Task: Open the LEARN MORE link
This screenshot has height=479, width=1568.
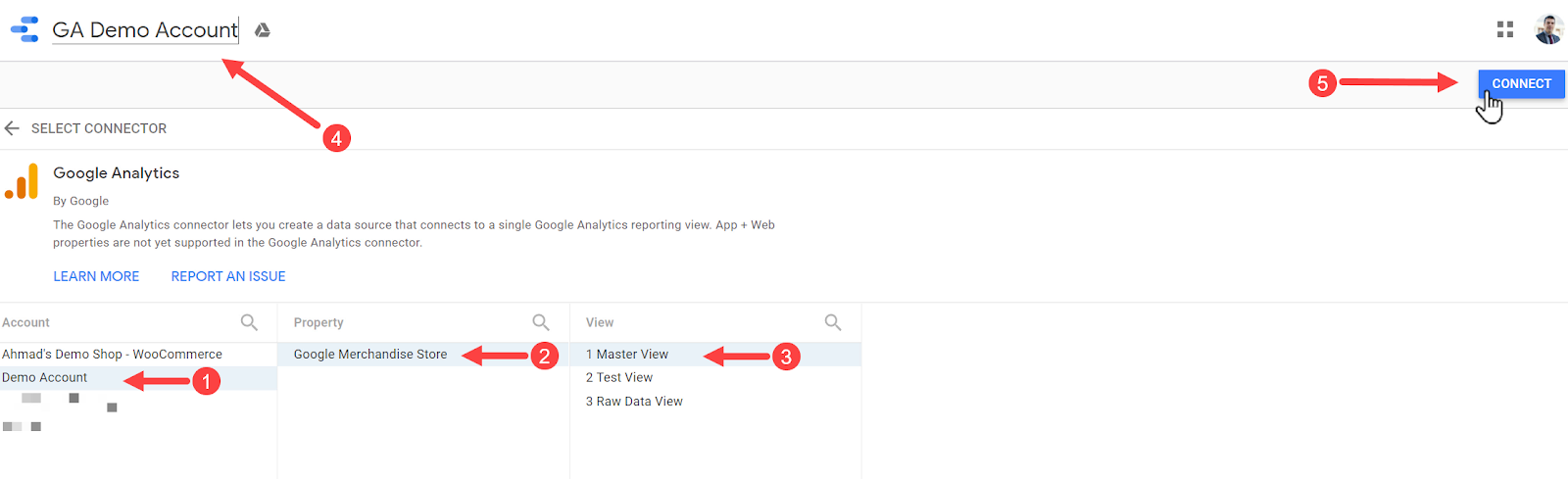Action: click(x=96, y=276)
